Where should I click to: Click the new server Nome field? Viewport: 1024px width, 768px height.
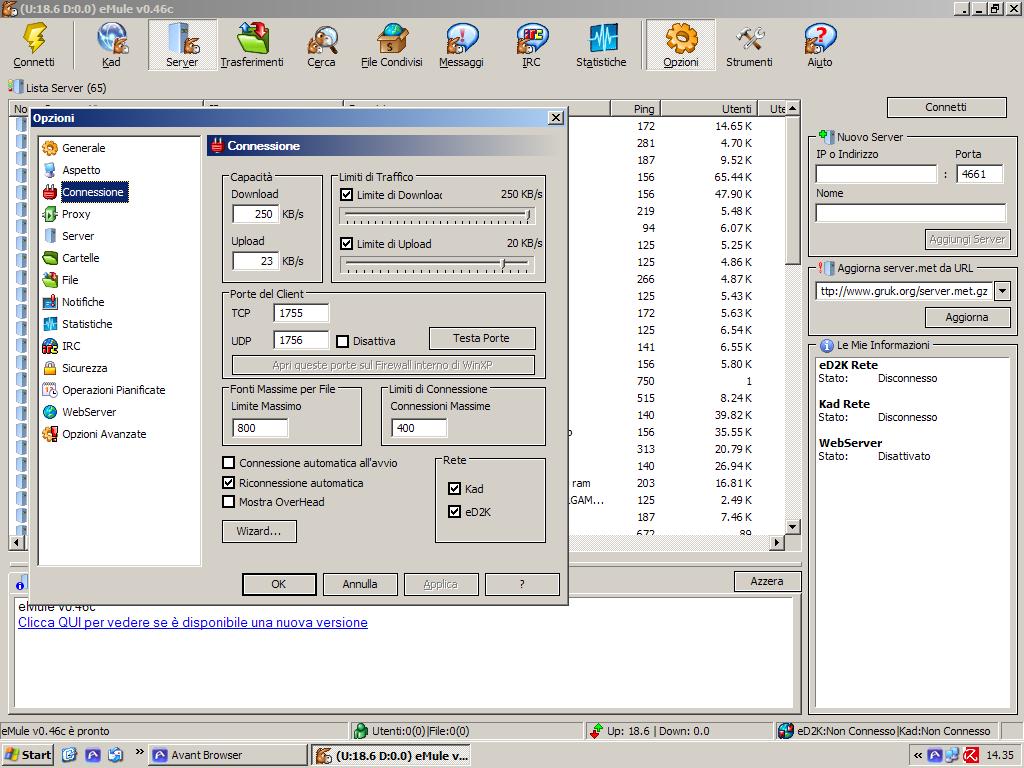click(x=911, y=214)
